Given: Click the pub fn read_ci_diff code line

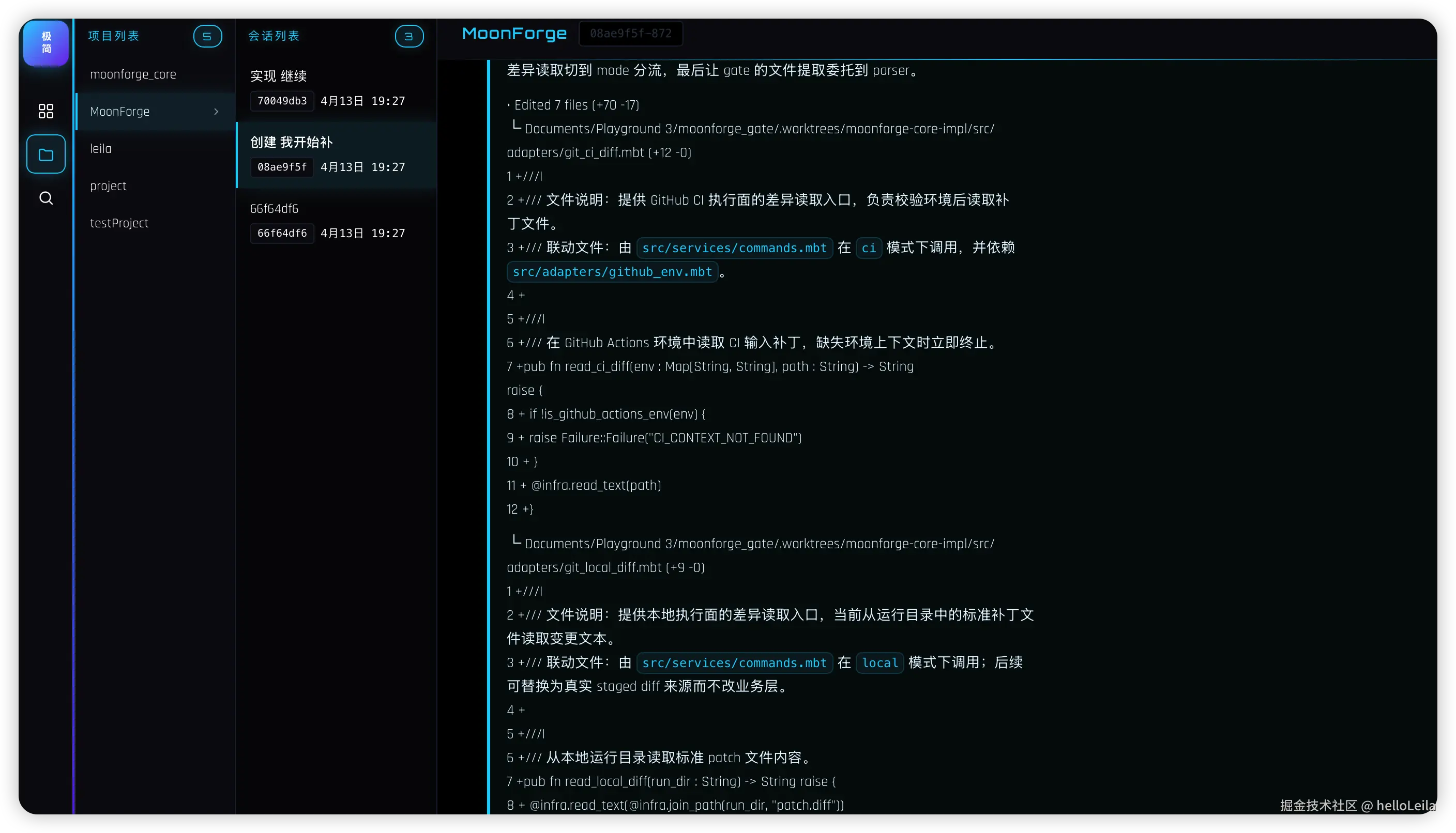Looking at the screenshot, I should point(710,367).
